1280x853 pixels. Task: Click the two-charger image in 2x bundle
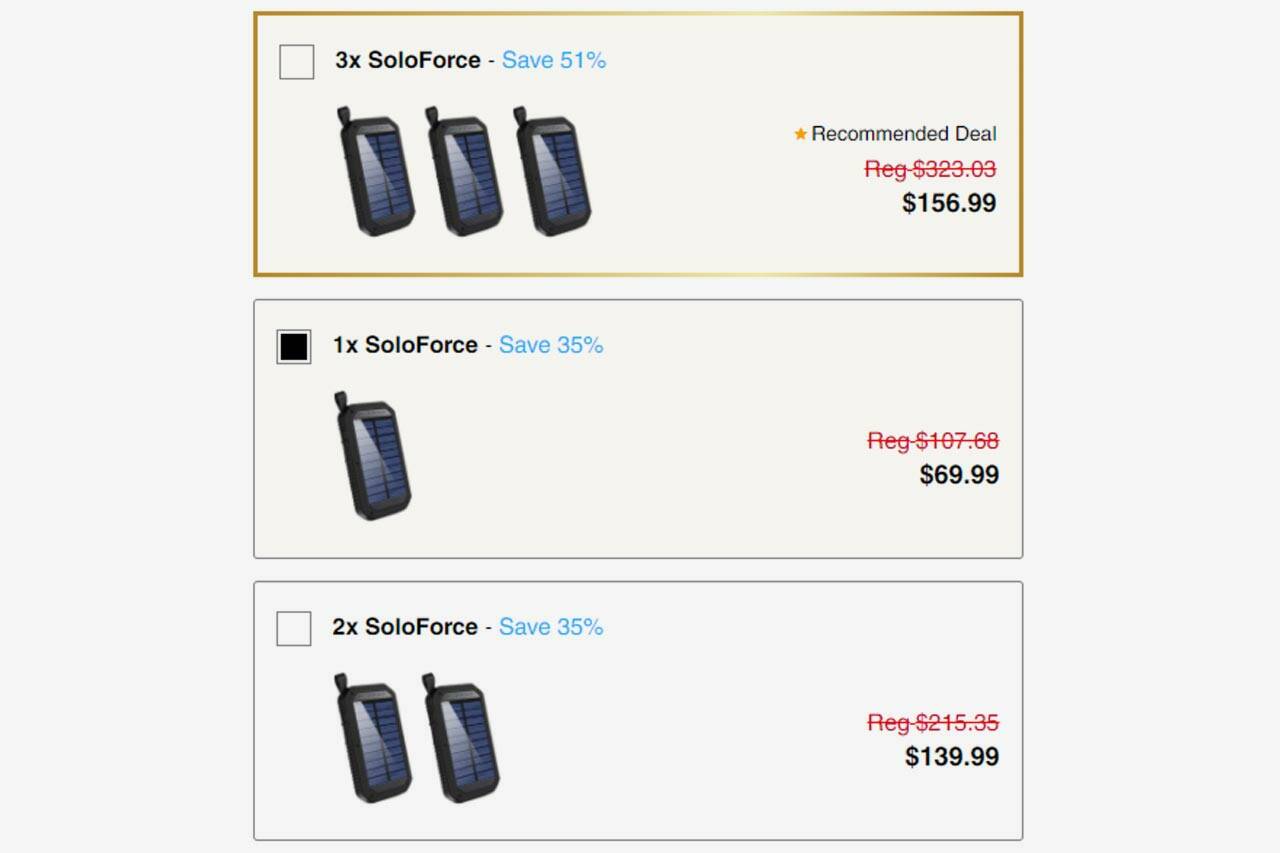pyautogui.click(x=416, y=738)
